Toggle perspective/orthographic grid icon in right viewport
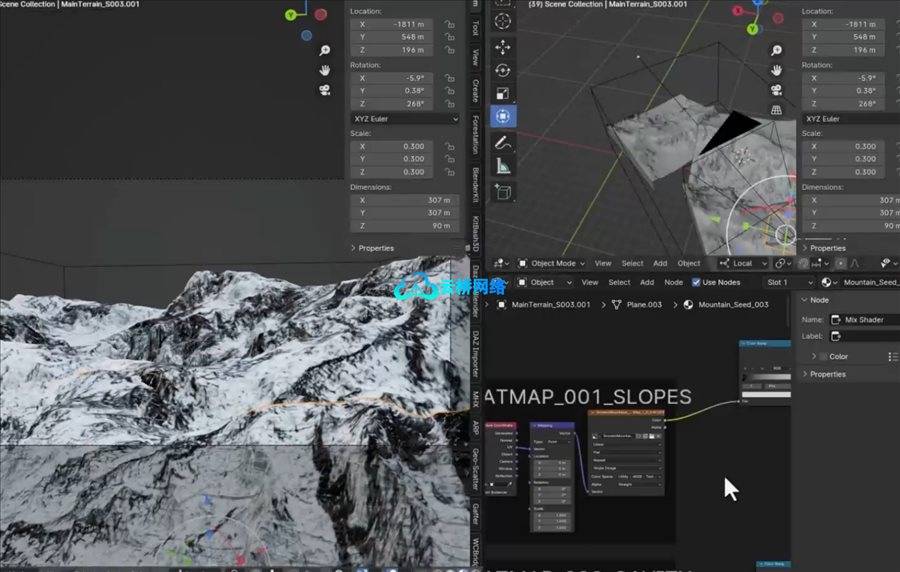900x572 pixels. 776,110
